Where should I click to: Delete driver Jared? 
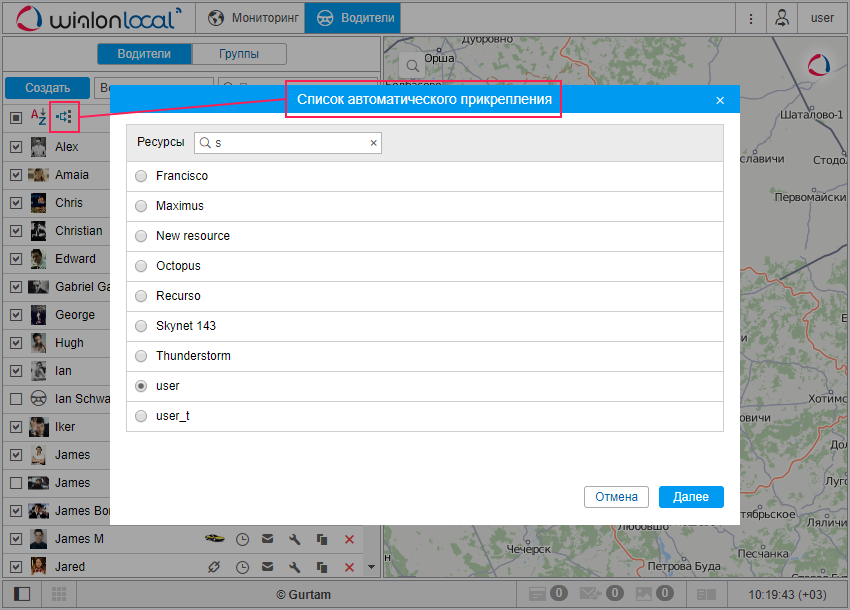click(349, 567)
